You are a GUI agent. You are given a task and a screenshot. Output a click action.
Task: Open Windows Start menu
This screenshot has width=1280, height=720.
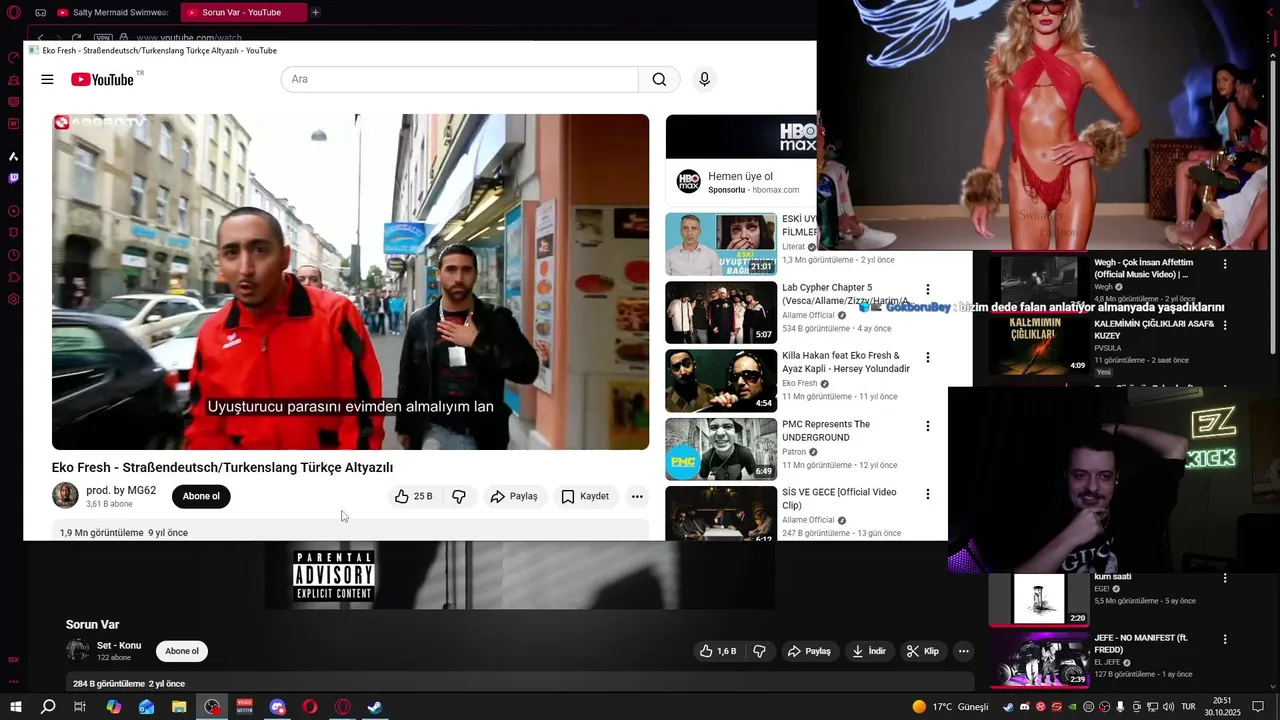pyautogui.click(x=15, y=707)
